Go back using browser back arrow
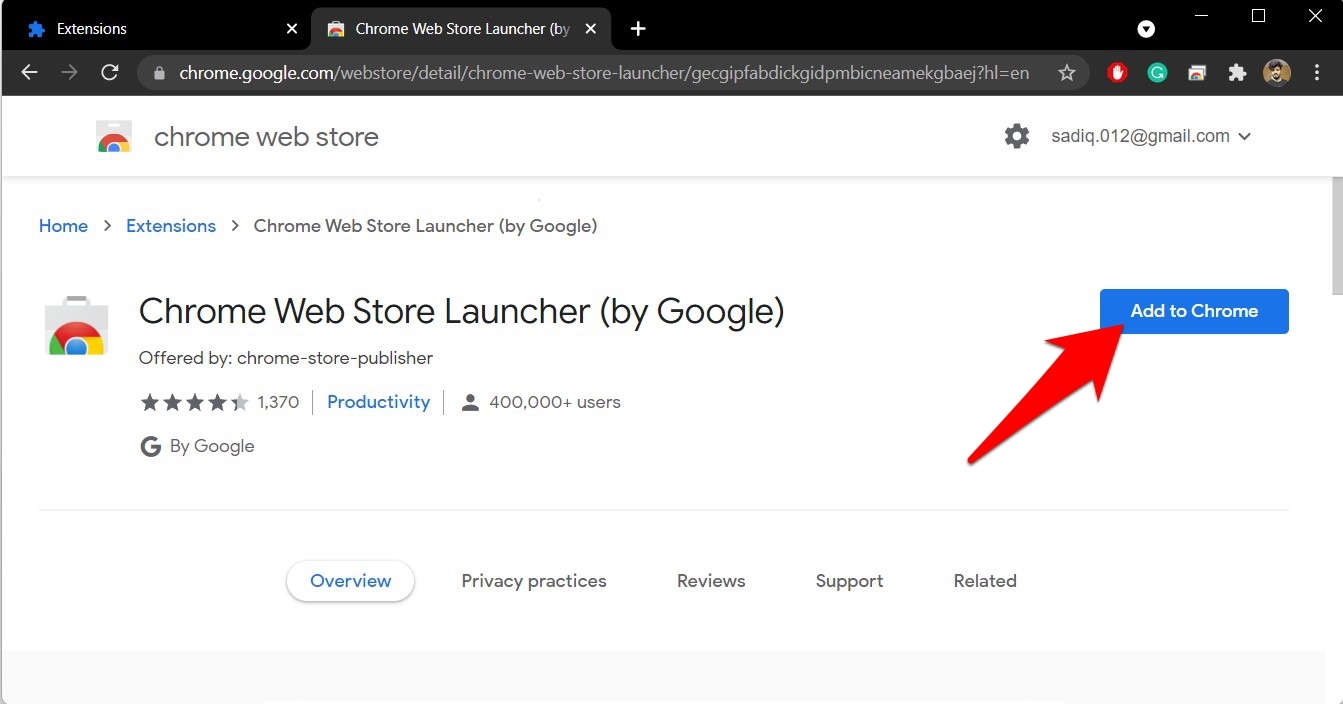The image size is (1343, 704). click(x=29, y=72)
